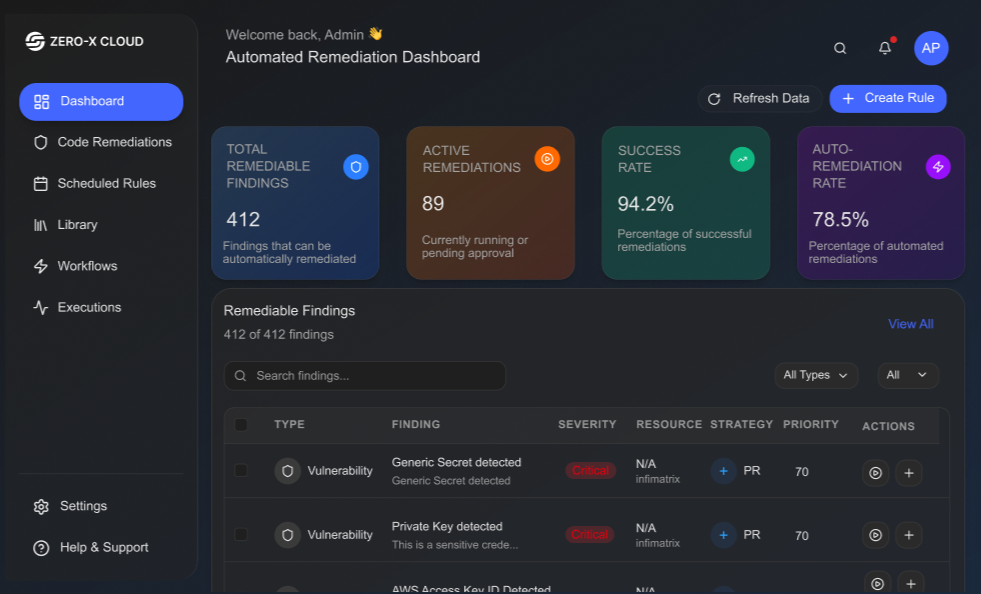981x594 pixels.
Task: Run remediation for Generic Secret detected row
Action: 875,473
